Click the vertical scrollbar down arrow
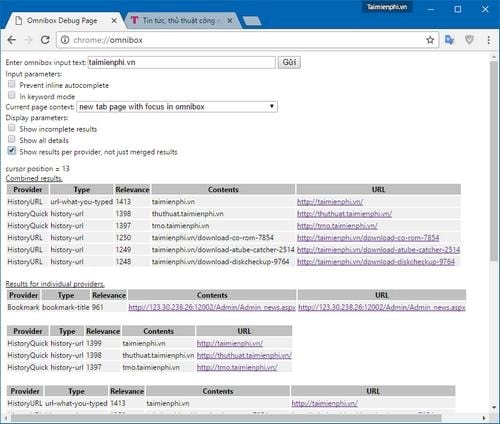Viewport: 500px width, 424px height. tap(494, 407)
